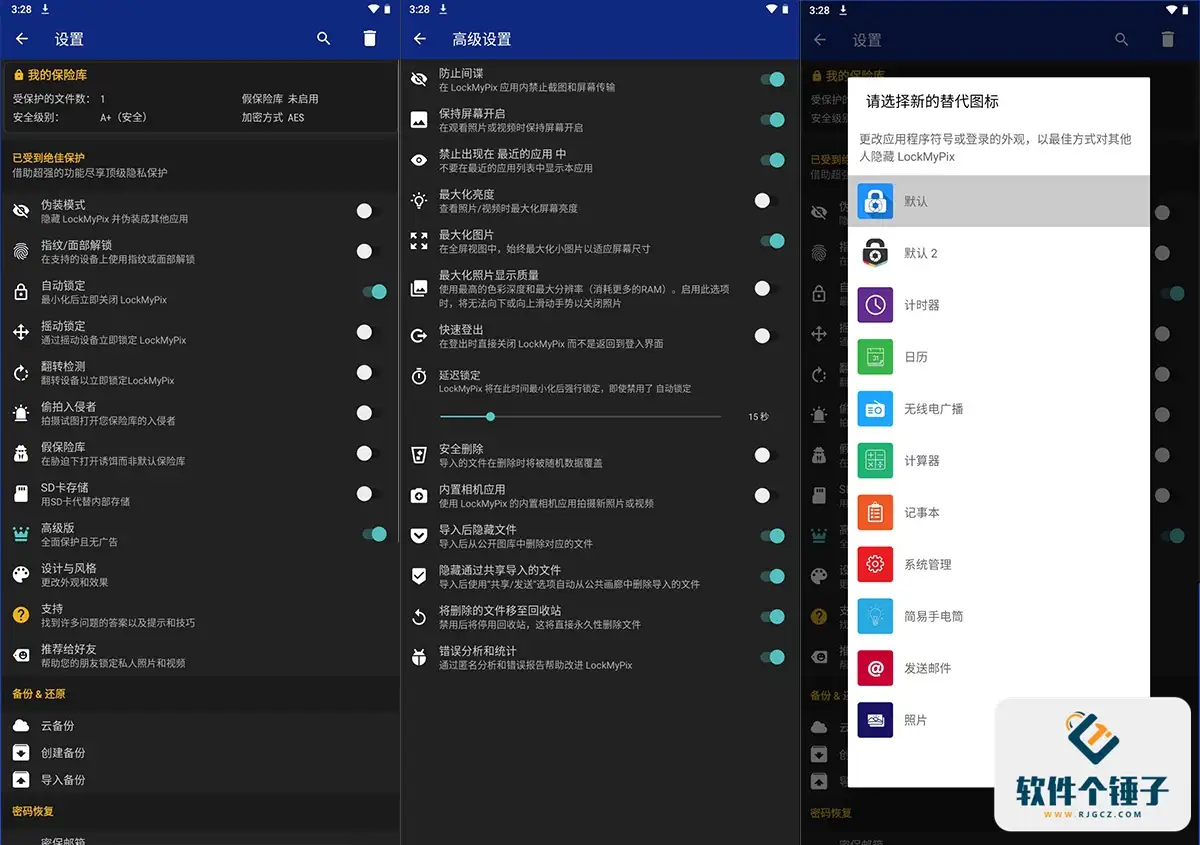Tap the back arrow in 设置 header
The width and height of the screenshot is (1200, 845).
tap(22, 39)
